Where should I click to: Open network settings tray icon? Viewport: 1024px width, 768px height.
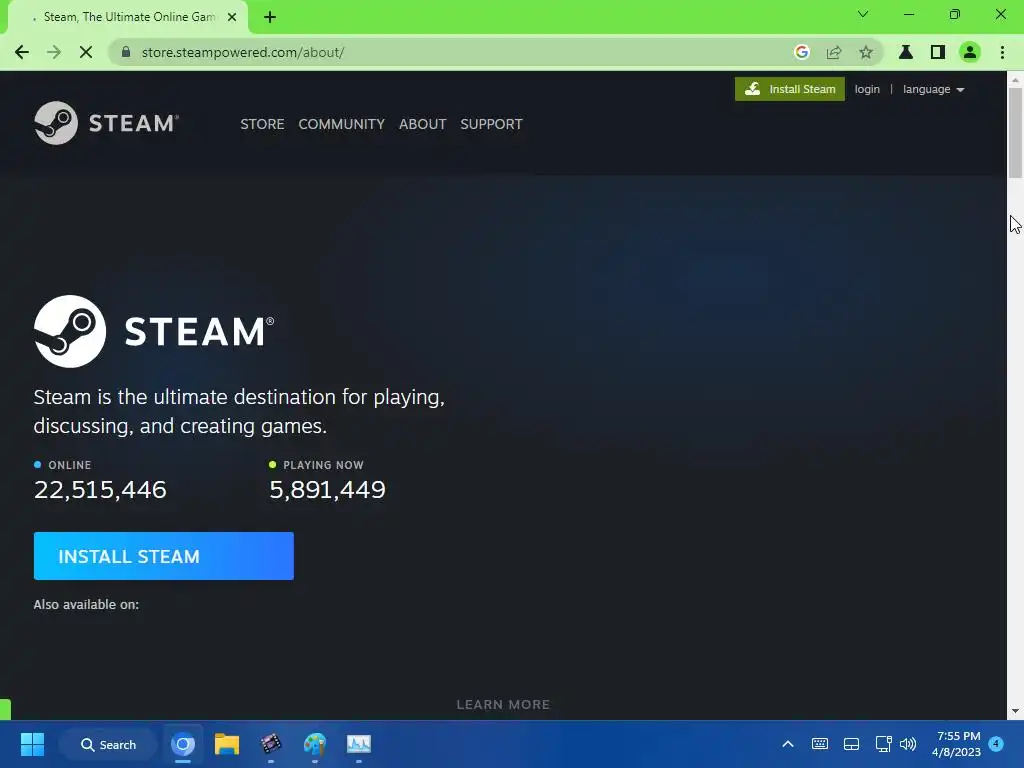pyautogui.click(x=884, y=744)
